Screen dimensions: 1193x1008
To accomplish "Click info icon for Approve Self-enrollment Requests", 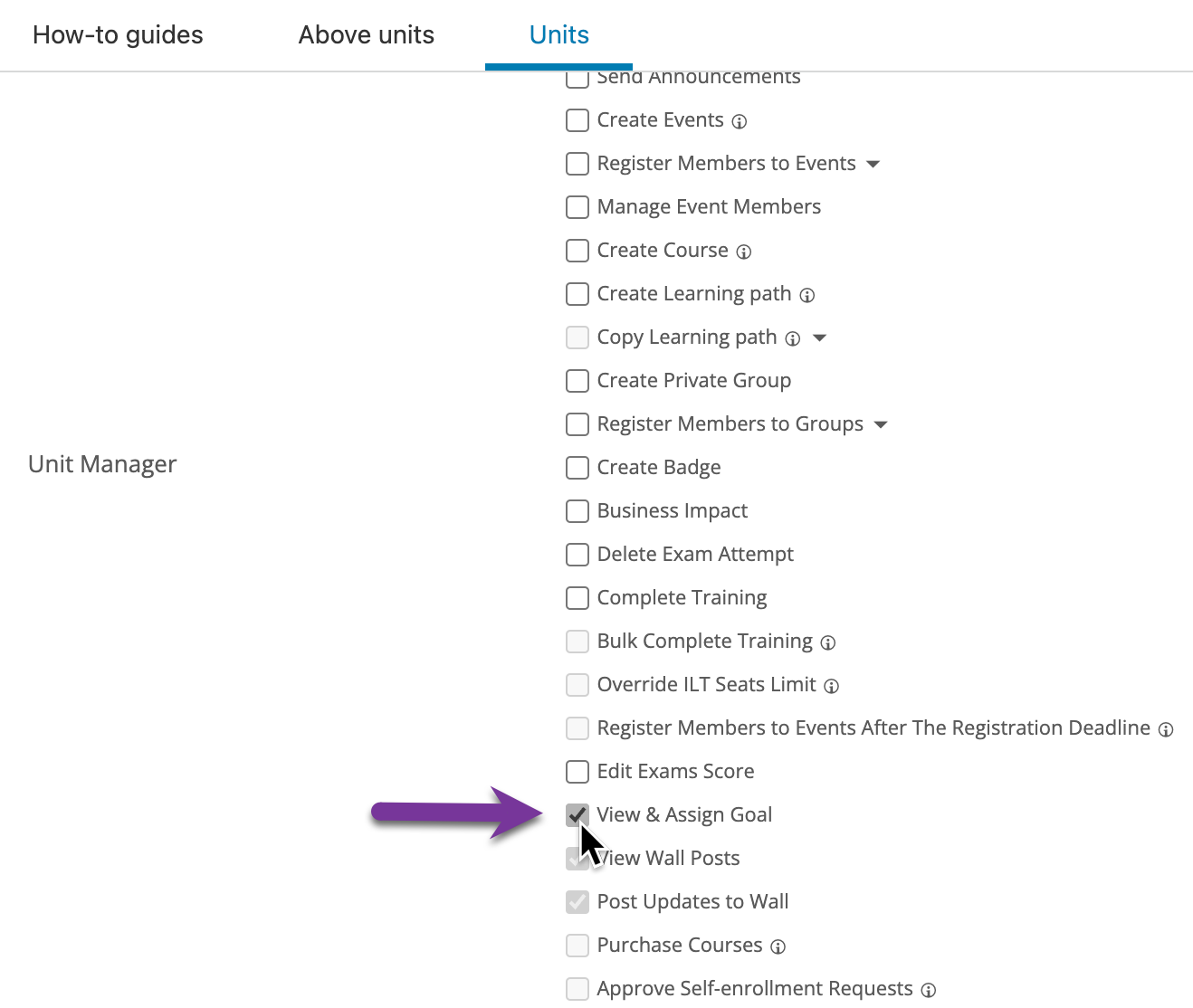I will coord(929,990).
